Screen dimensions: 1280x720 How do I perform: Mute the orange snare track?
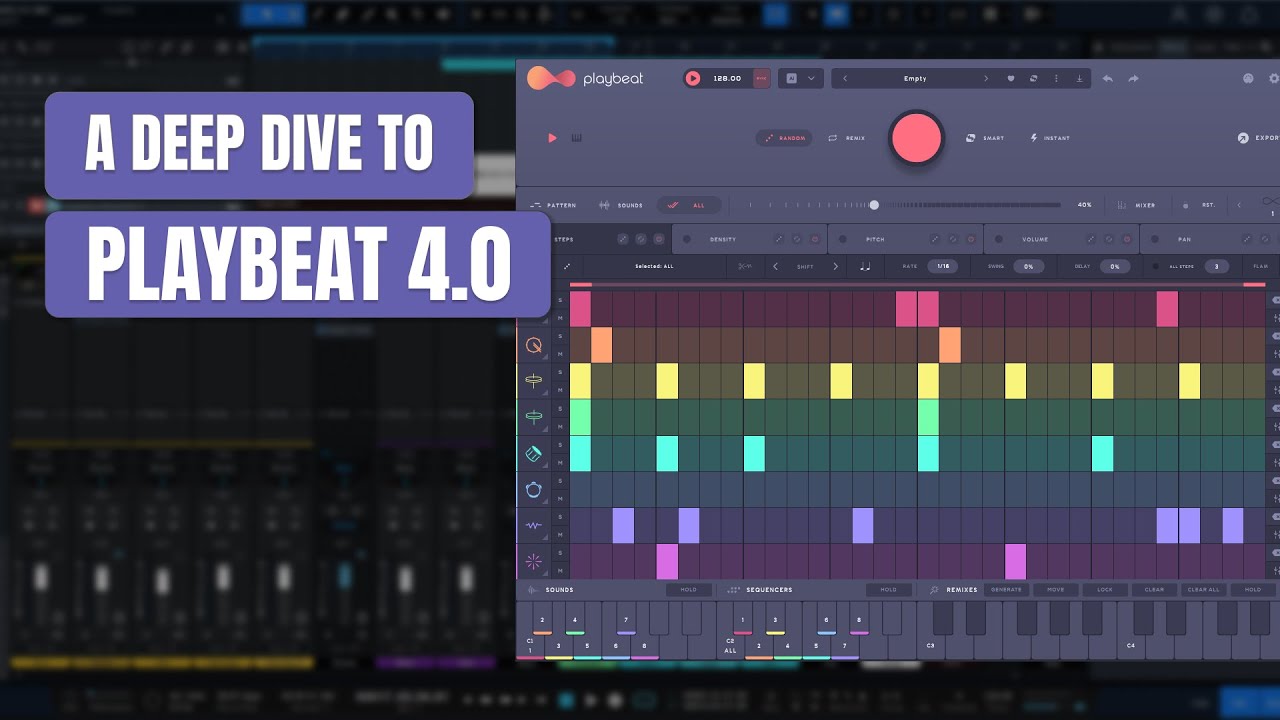click(560, 355)
